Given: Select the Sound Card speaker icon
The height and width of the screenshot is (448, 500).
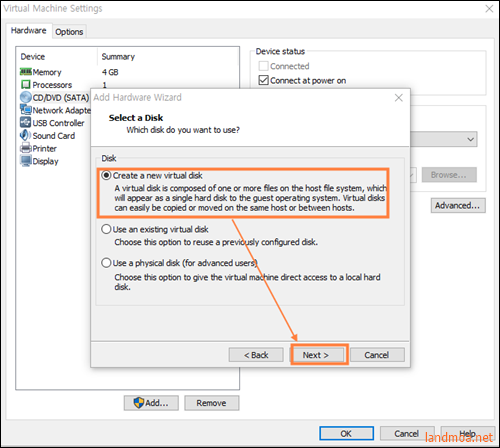Looking at the screenshot, I should tap(26, 135).
